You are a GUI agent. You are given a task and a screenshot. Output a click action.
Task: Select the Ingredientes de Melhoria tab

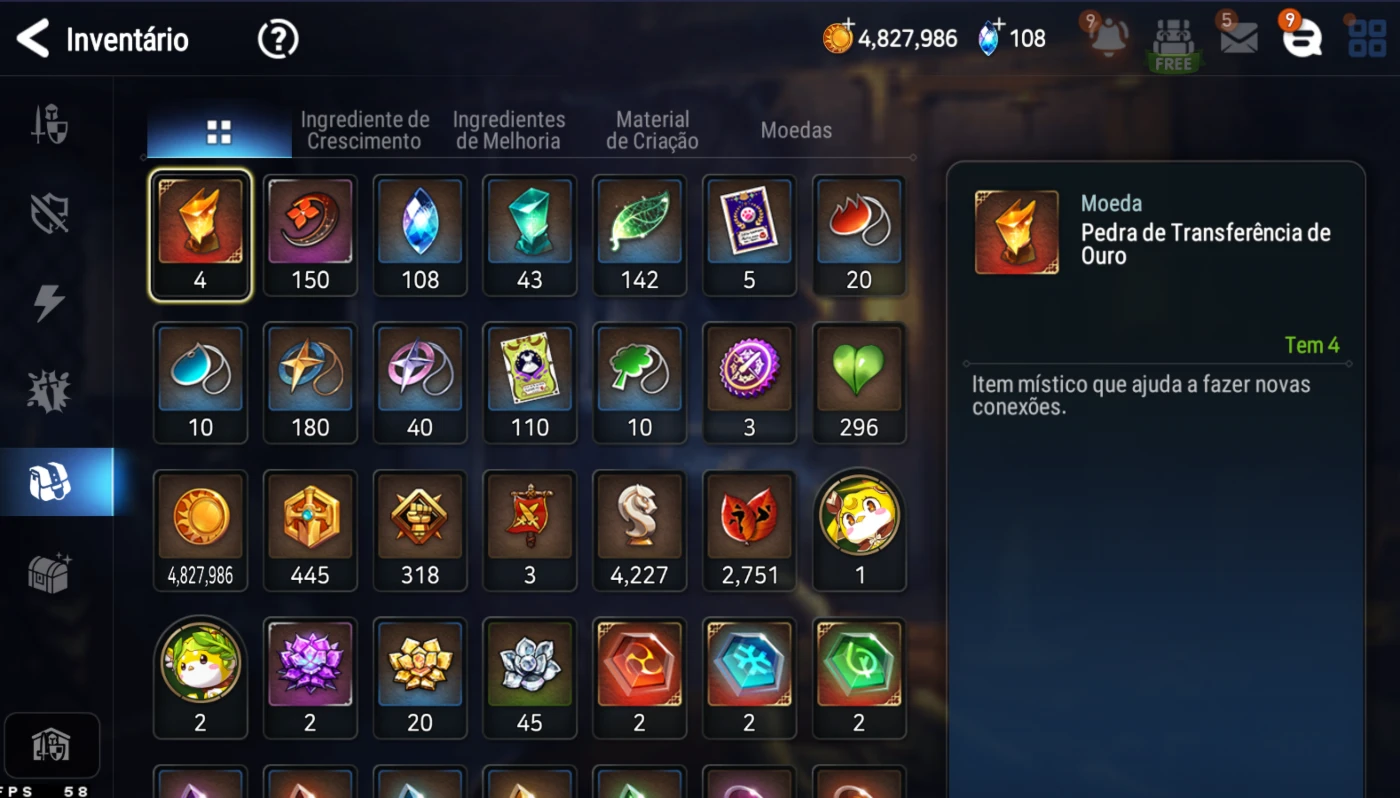point(509,130)
